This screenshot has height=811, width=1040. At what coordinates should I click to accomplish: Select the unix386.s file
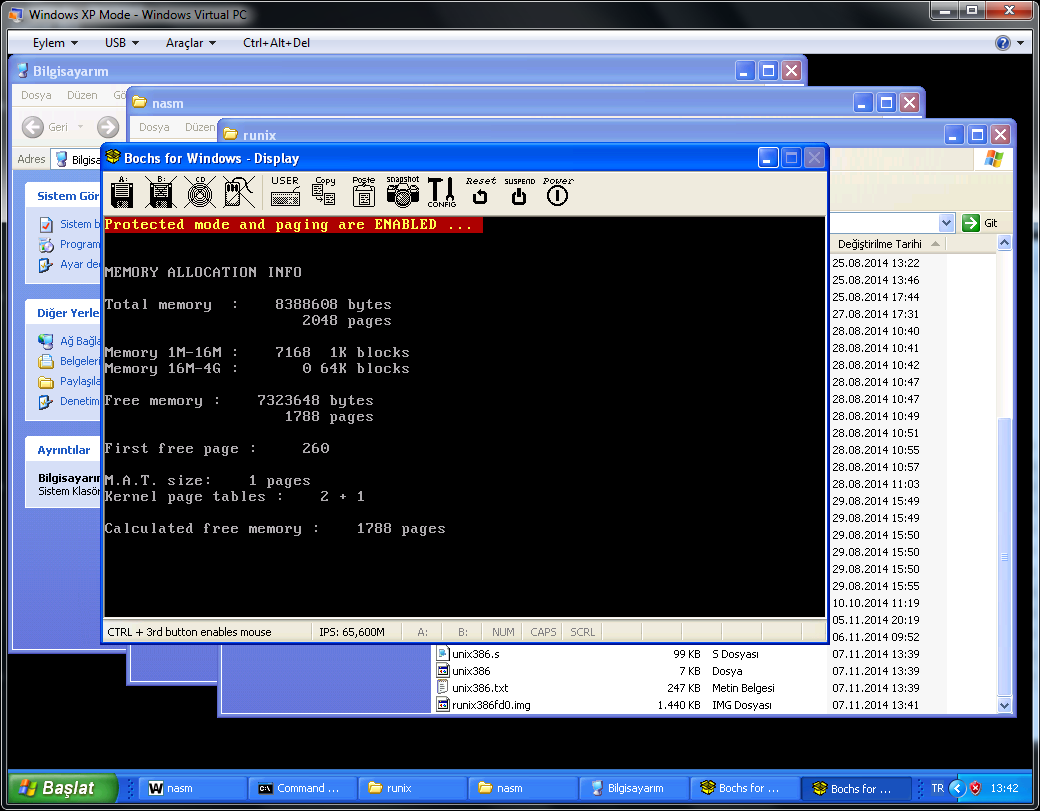click(476, 654)
